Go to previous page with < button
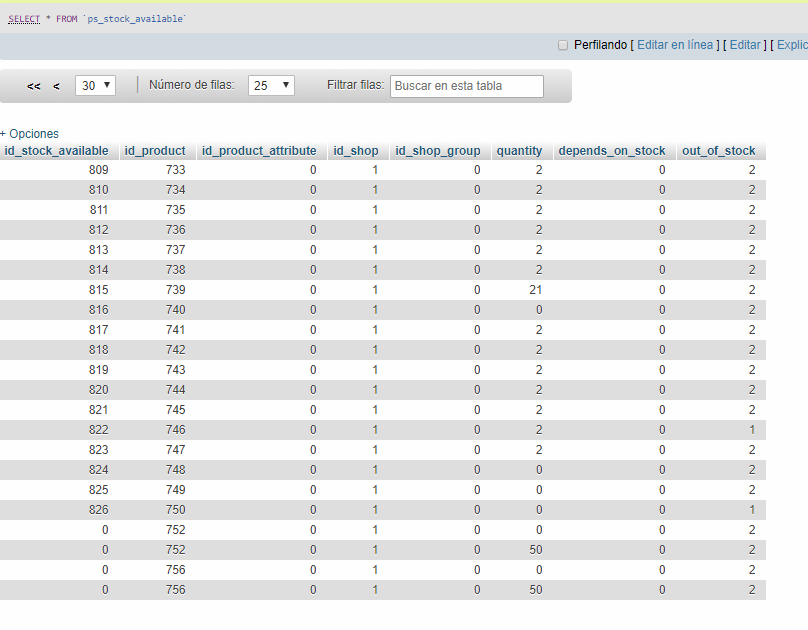The image size is (808, 630). coord(56,86)
